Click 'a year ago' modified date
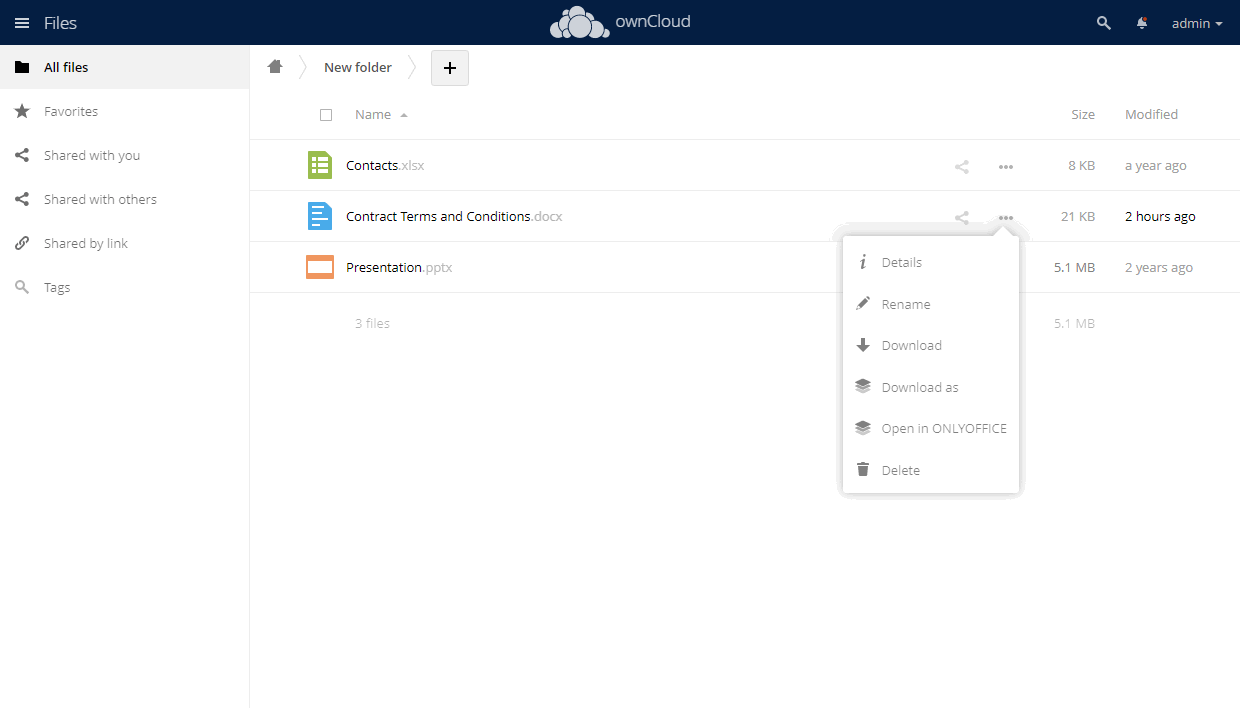1240x708 pixels. [1155, 166]
